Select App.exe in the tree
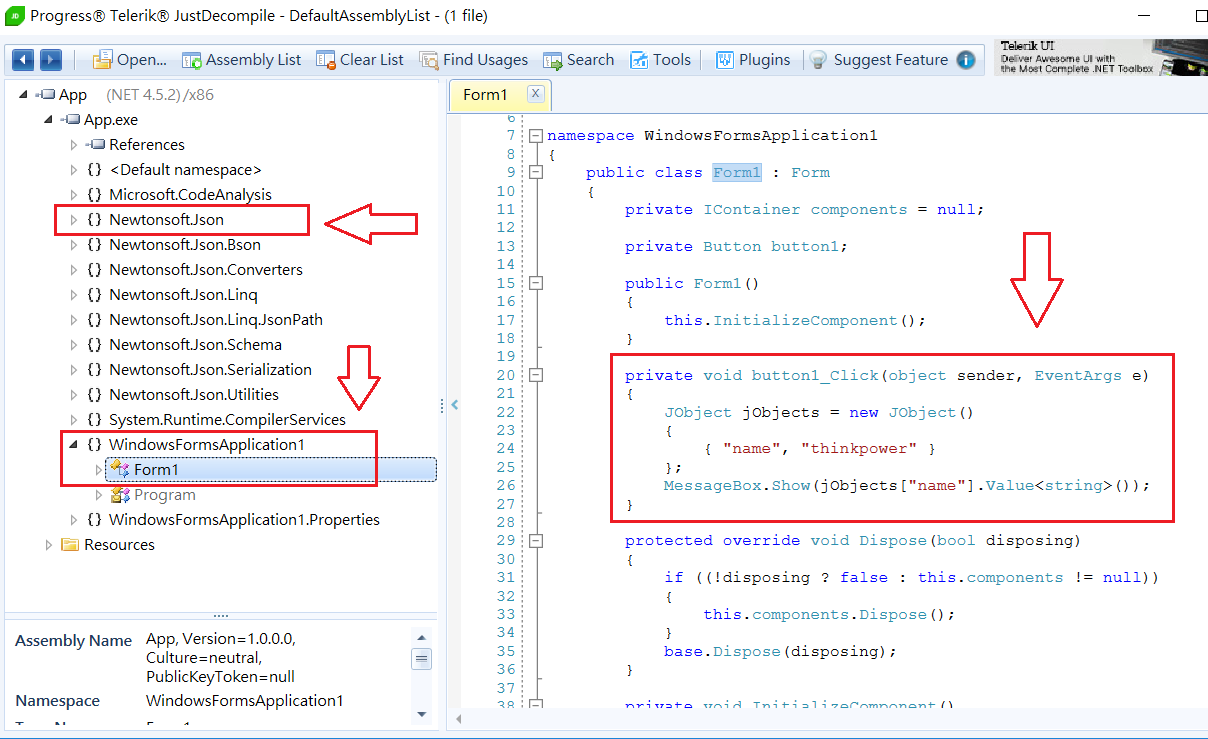Screen dimensions: 1208x739 [111, 120]
